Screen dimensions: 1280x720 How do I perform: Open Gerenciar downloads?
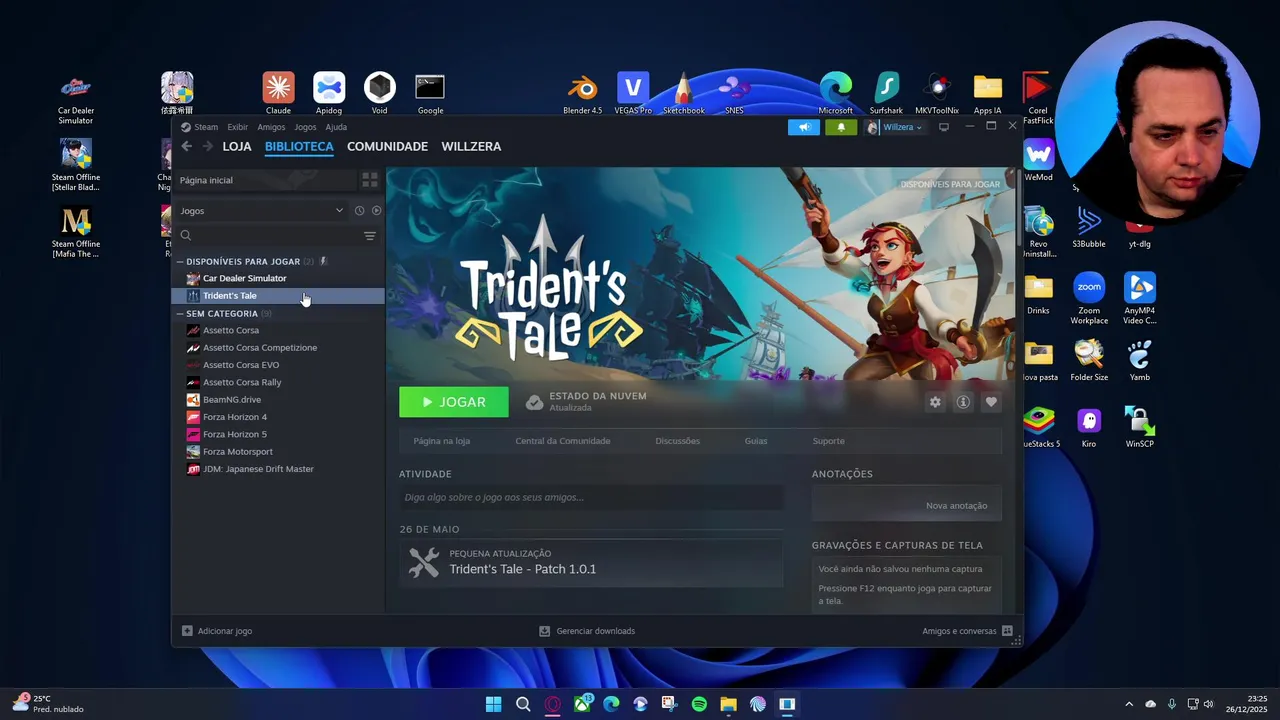[x=587, y=631]
